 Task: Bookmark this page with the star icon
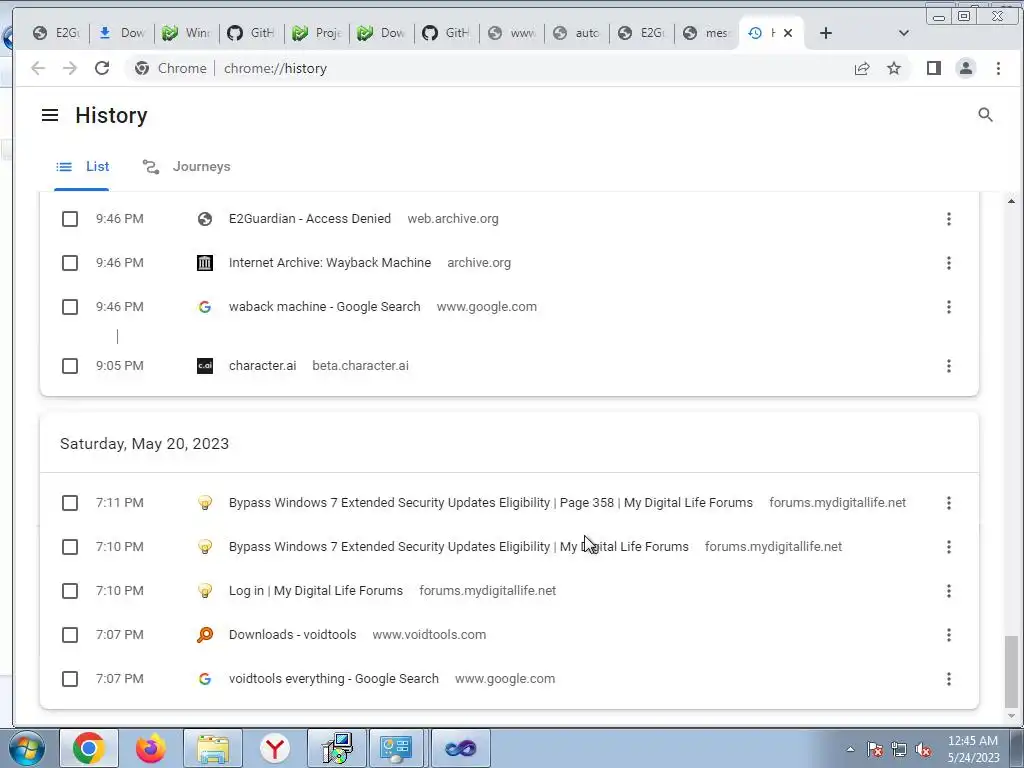894,68
